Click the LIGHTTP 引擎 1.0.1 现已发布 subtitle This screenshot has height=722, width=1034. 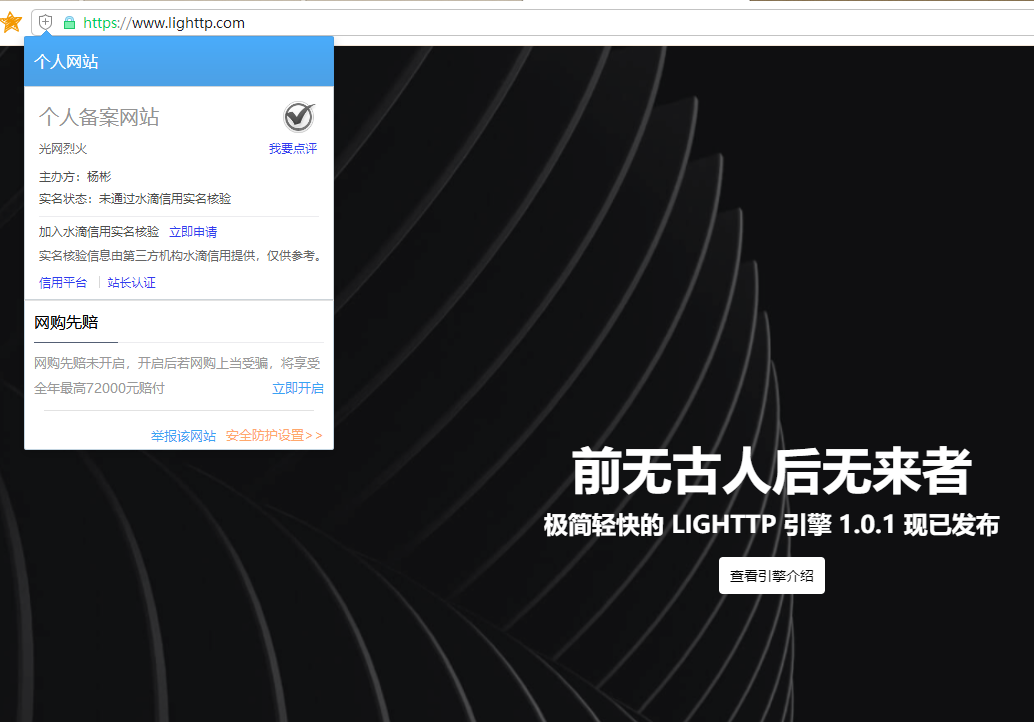[772, 525]
